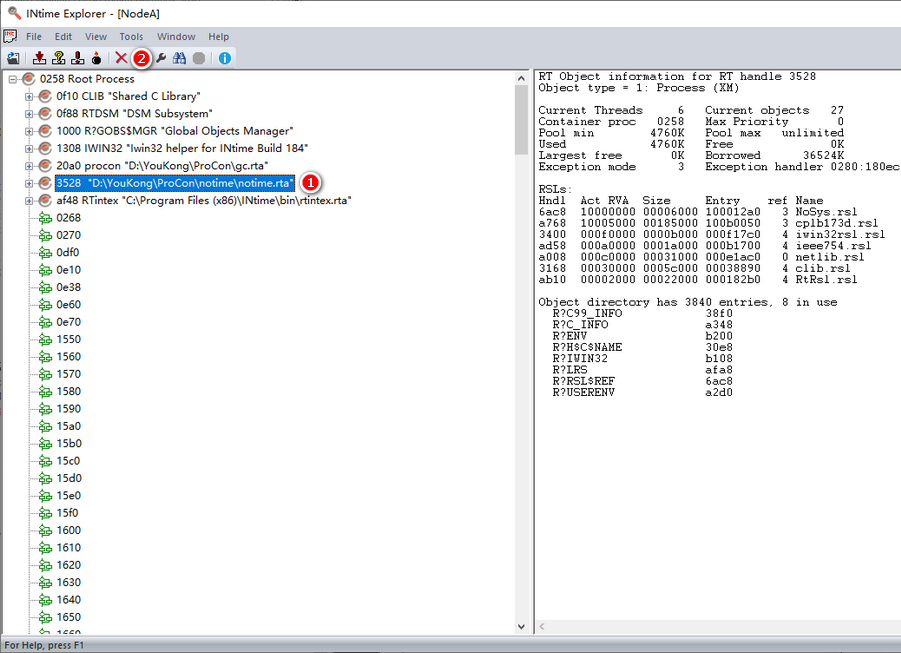
Task: Click tree scrollbar down arrow
Action: pos(521,627)
